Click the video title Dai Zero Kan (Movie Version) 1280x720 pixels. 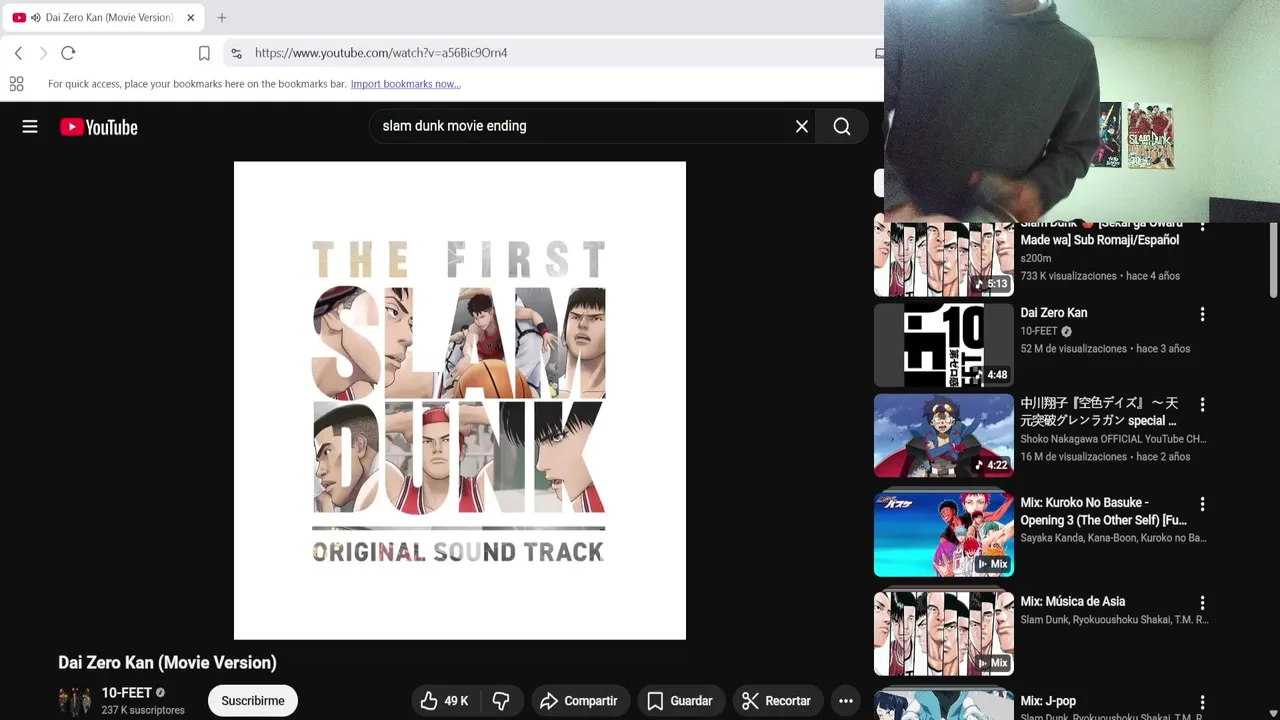pos(167,662)
